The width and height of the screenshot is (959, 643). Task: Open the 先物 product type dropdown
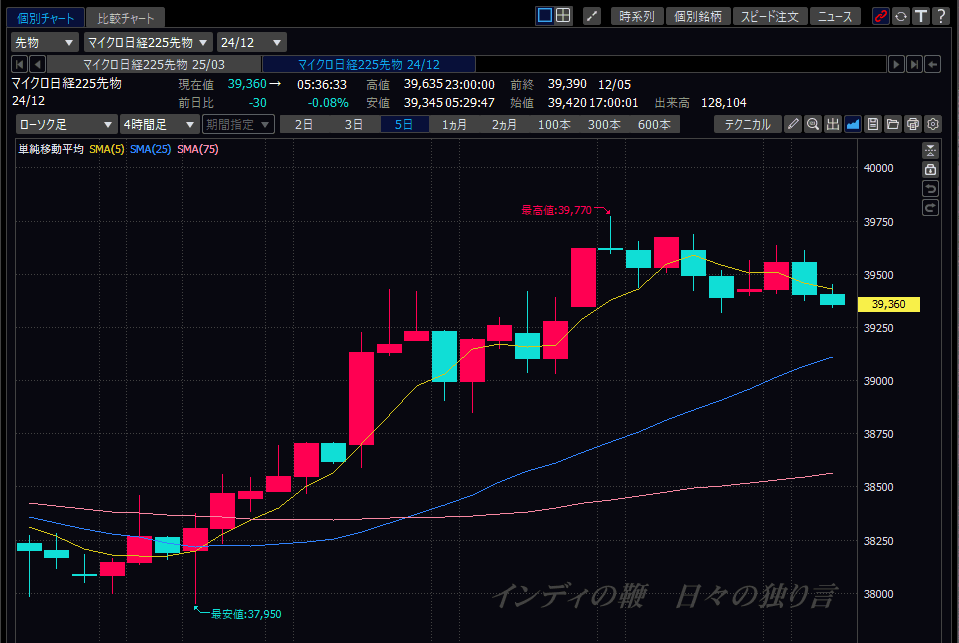(x=44, y=42)
